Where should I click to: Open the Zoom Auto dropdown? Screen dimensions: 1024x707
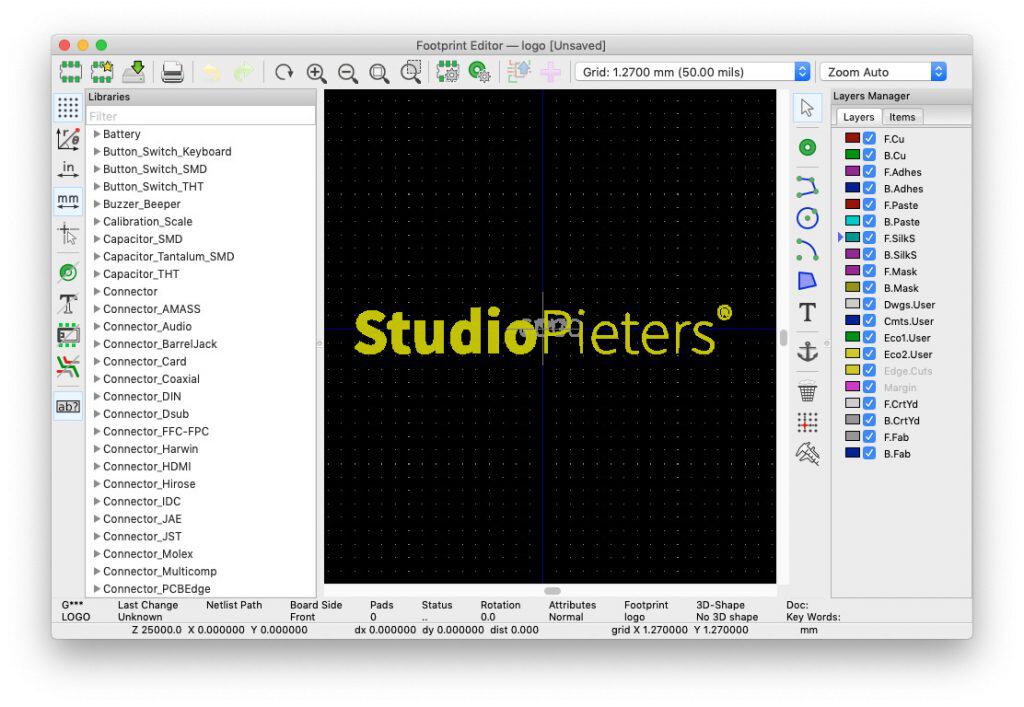point(883,72)
